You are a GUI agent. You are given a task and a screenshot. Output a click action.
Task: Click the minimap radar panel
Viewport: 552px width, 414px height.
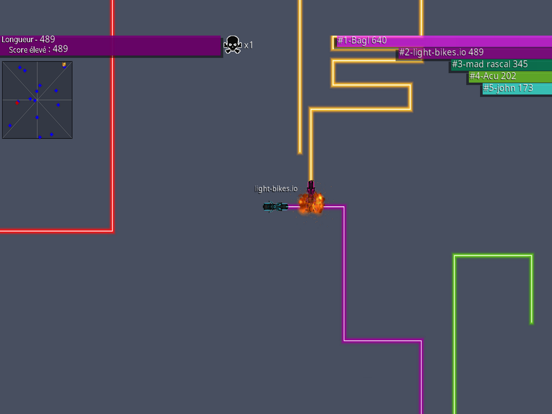37,100
